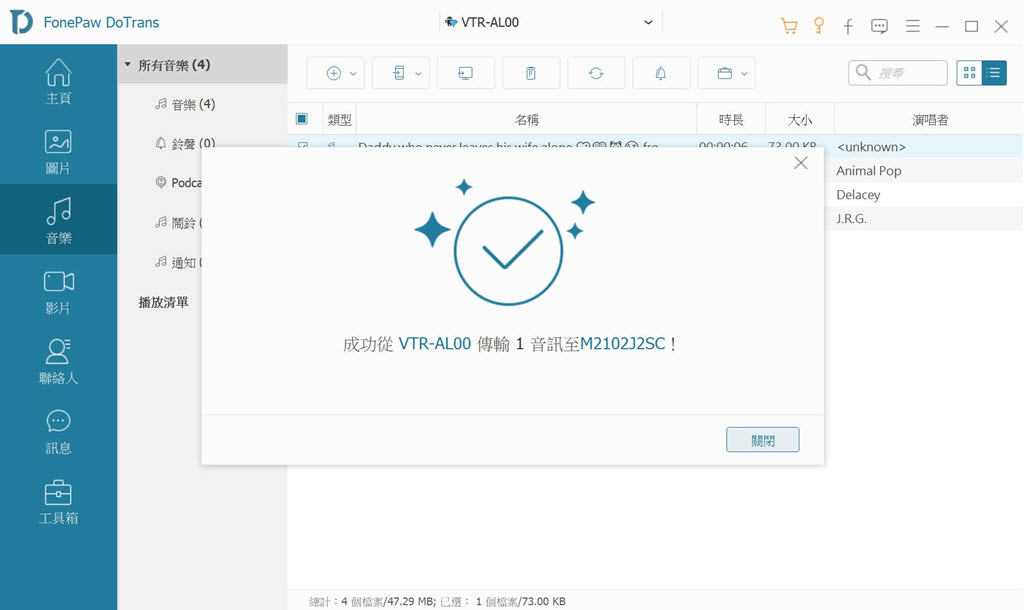1024x610 pixels.
Task: Open the hamburger menu in title bar
Action: (x=912, y=26)
